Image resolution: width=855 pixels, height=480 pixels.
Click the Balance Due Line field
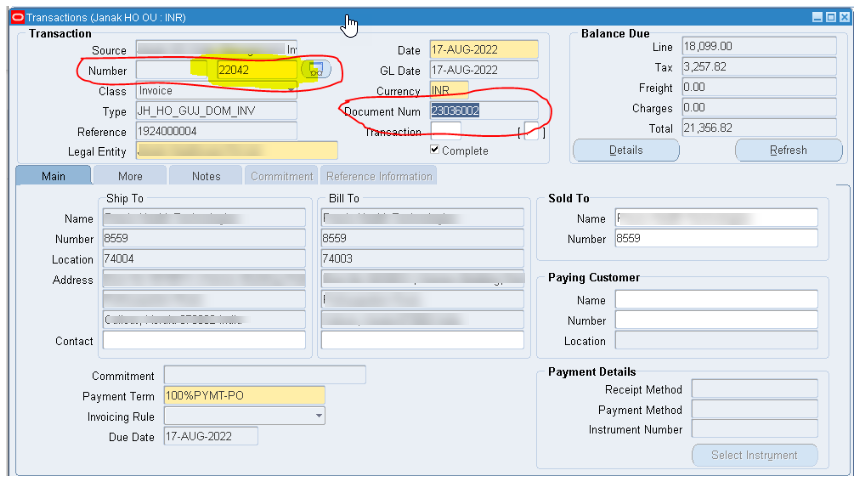point(759,46)
